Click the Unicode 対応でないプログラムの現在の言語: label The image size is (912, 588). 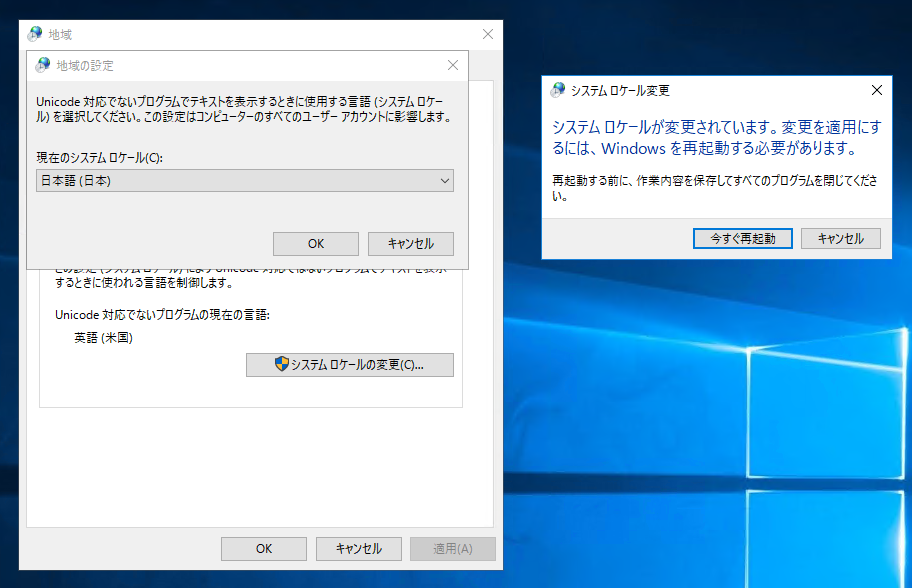162,315
